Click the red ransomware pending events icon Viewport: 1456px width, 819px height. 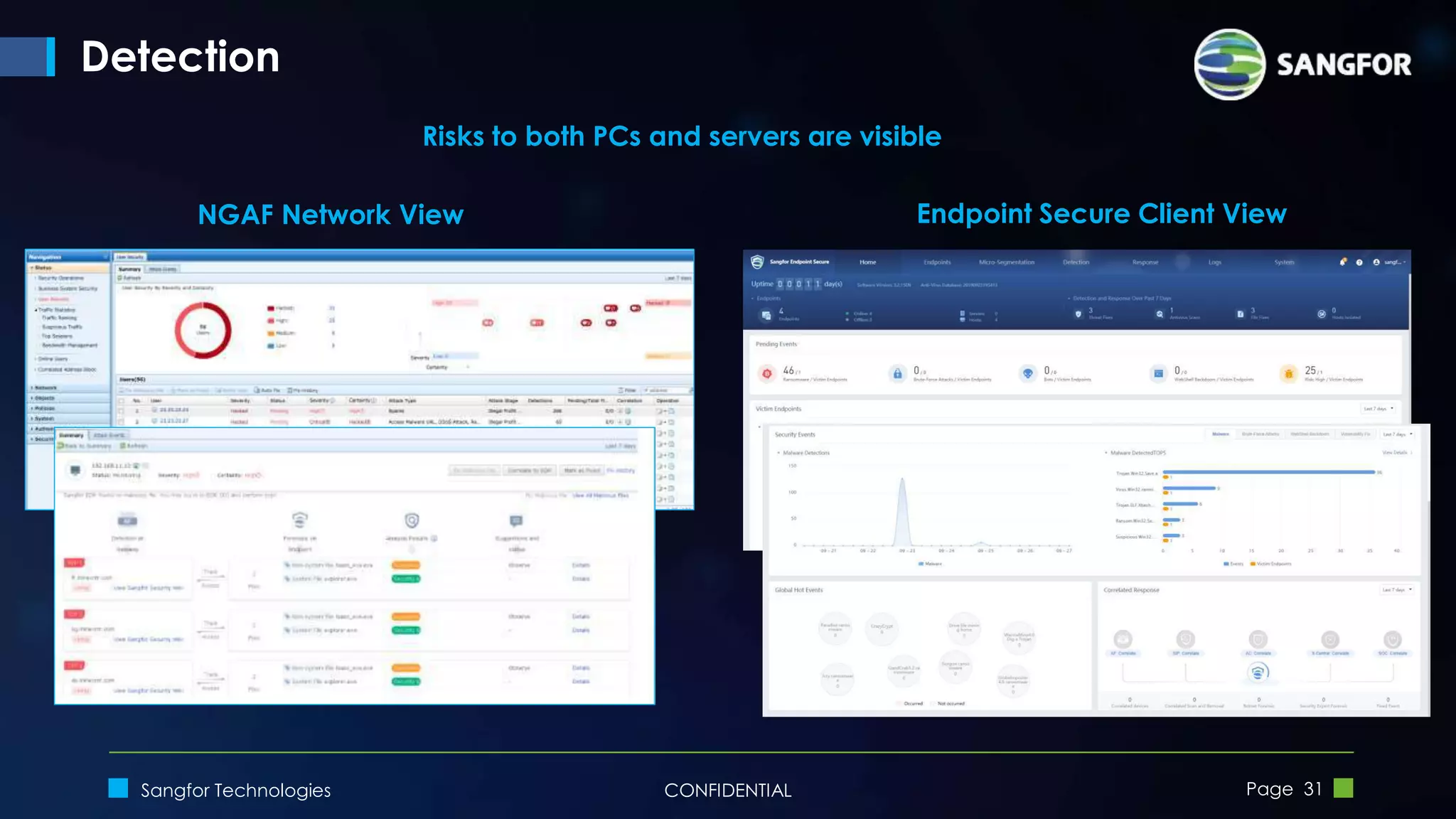pyautogui.click(x=767, y=373)
